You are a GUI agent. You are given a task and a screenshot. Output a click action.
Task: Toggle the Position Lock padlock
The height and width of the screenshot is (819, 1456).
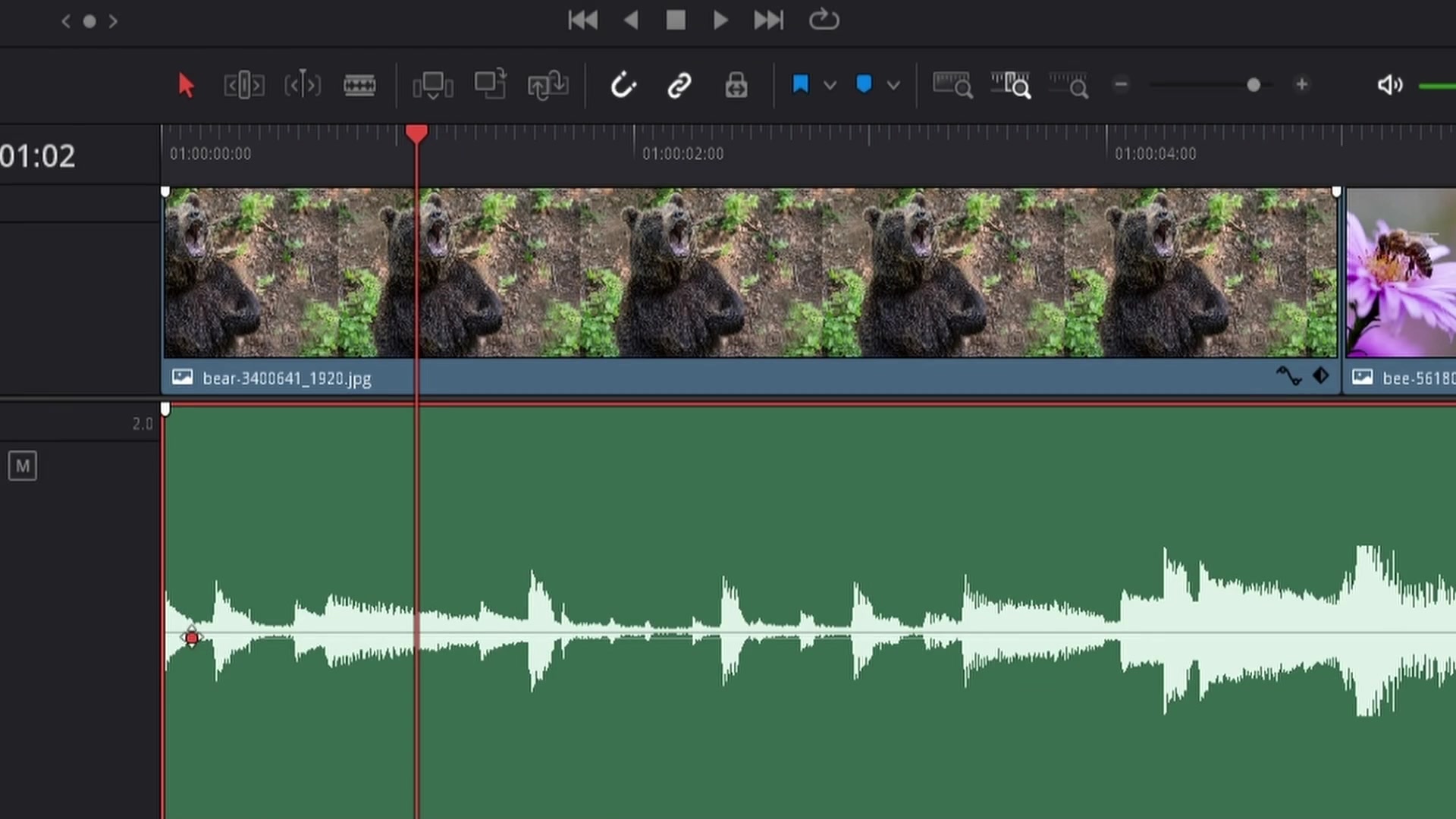736,85
